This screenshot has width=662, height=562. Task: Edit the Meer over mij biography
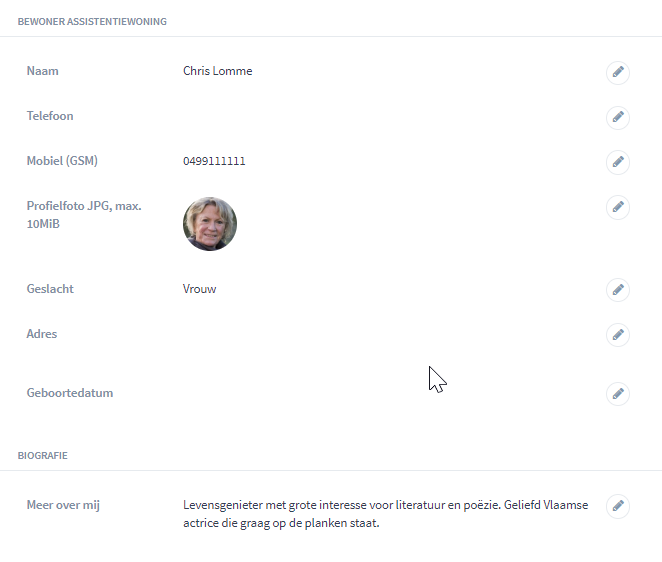point(618,506)
